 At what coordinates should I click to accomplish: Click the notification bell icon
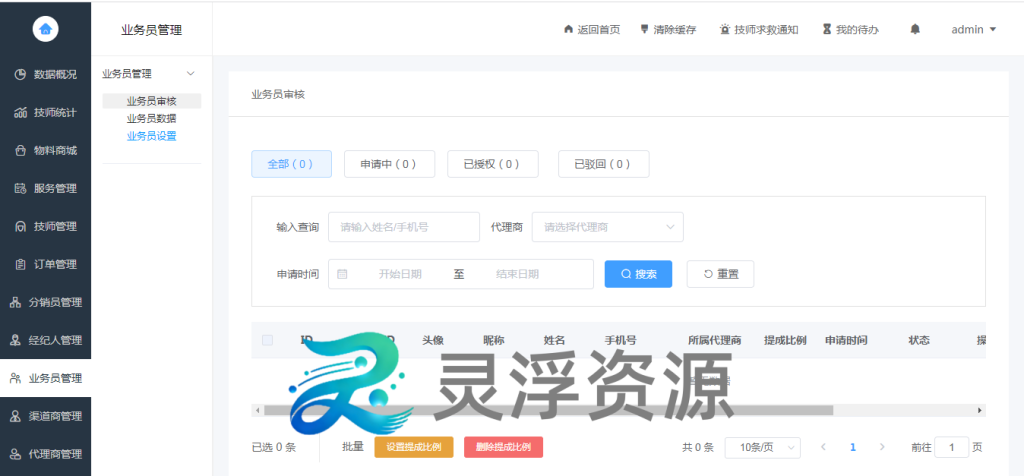[915, 29]
